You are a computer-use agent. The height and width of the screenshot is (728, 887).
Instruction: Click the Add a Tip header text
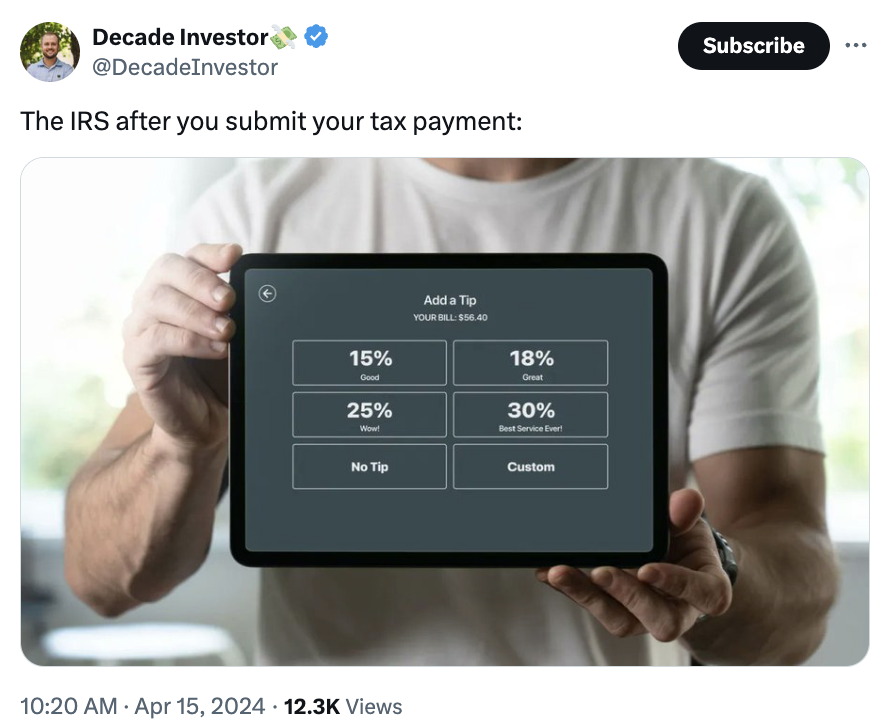click(x=450, y=300)
